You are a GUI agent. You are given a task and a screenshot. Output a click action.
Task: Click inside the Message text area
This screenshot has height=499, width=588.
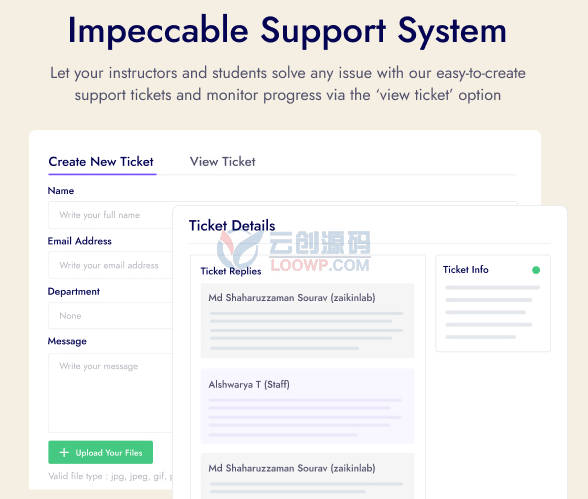pos(110,393)
